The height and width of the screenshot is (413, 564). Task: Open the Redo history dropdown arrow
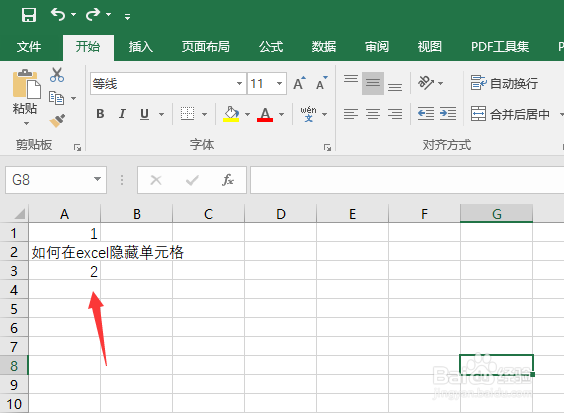109,15
